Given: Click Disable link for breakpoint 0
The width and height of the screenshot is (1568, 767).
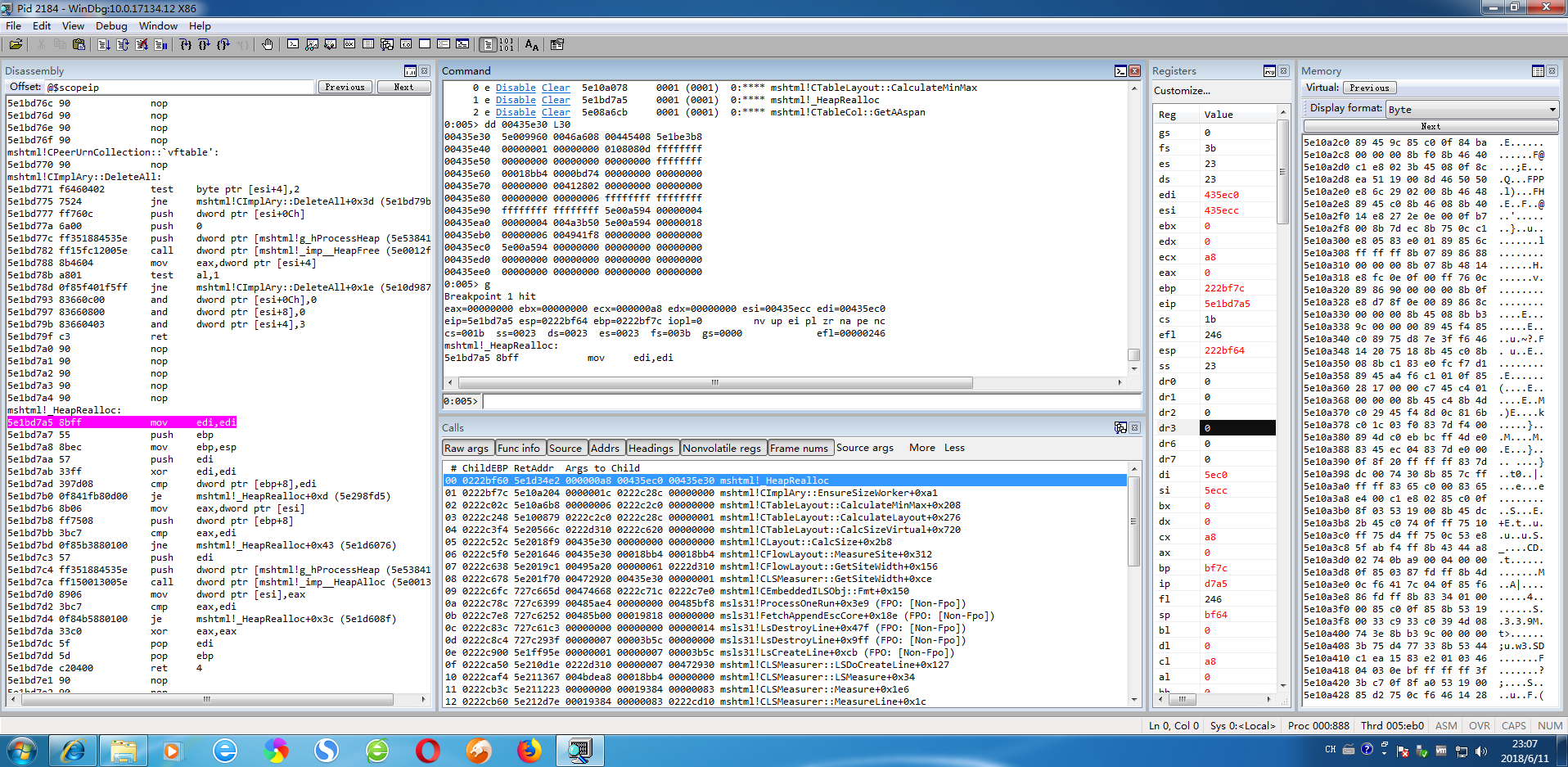Looking at the screenshot, I should pyautogui.click(x=516, y=88).
